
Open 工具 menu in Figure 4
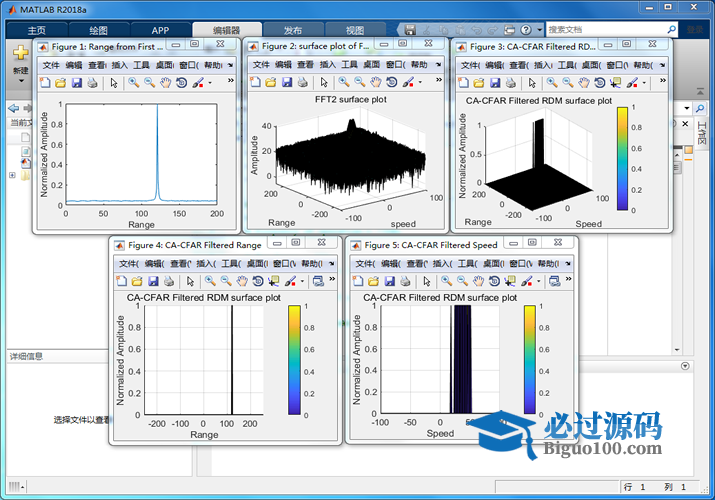pos(231,263)
